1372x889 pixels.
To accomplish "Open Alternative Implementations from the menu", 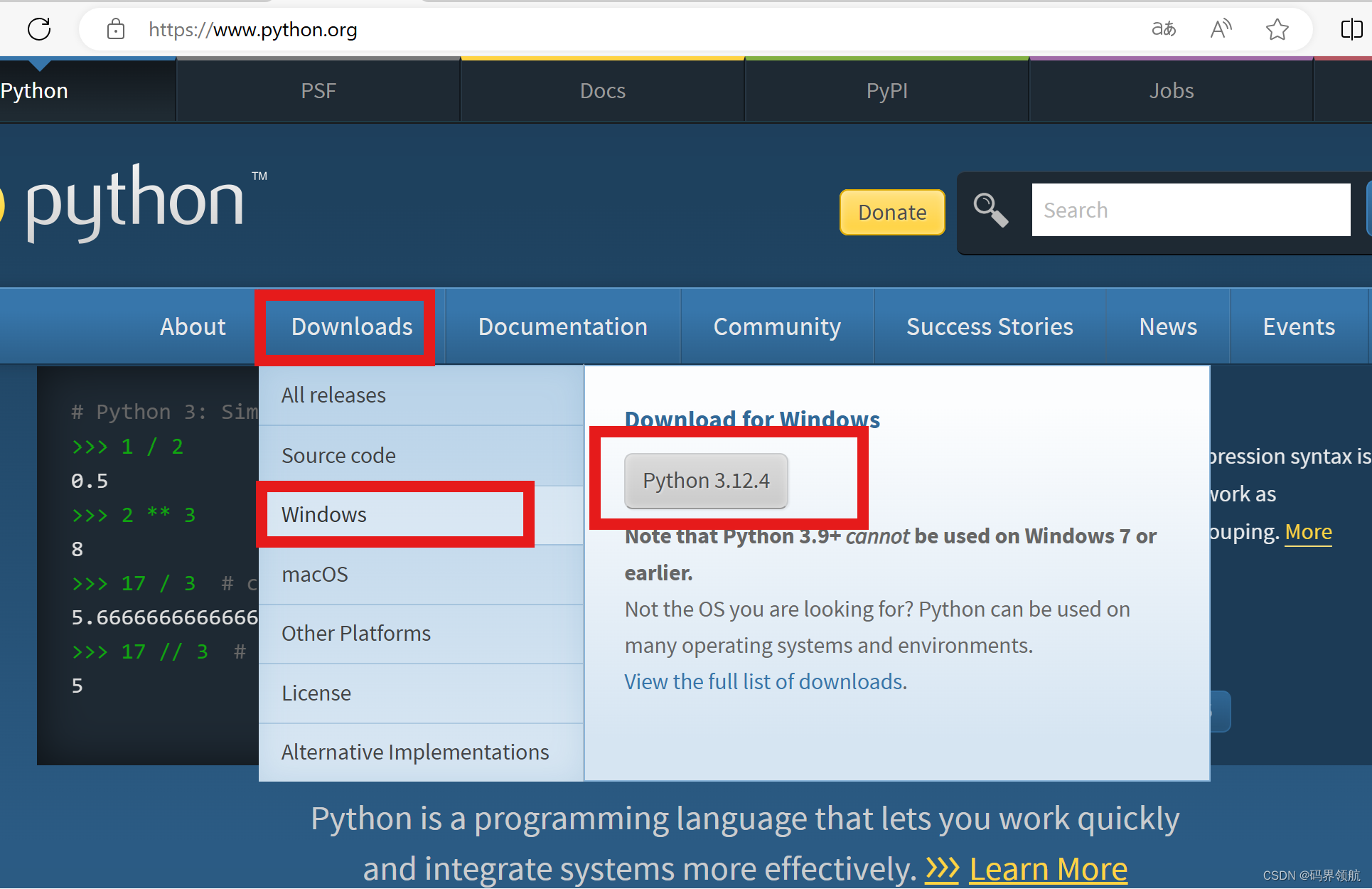I will pos(414,751).
